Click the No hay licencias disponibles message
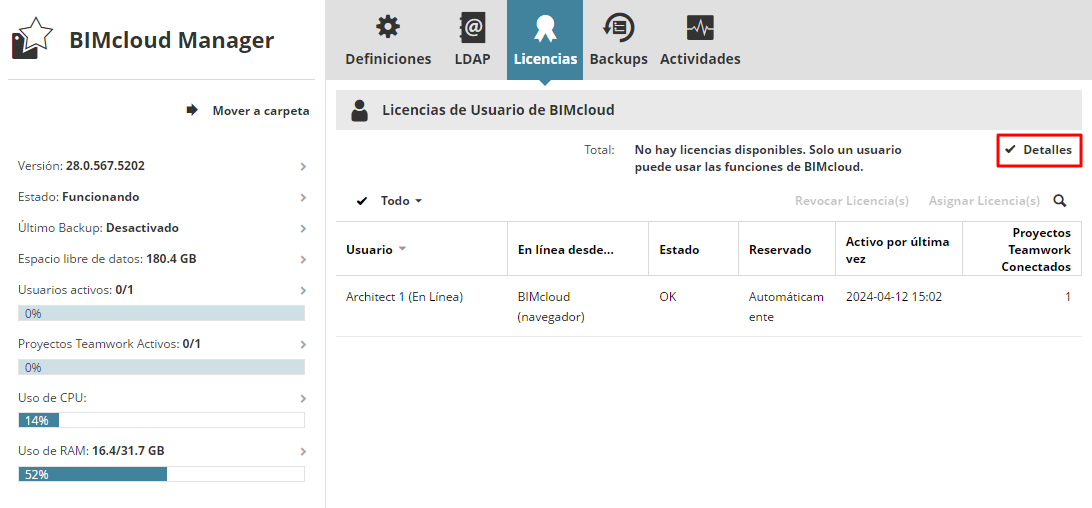1092x508 pixels. pyautogui.click(x=769, y=158)
